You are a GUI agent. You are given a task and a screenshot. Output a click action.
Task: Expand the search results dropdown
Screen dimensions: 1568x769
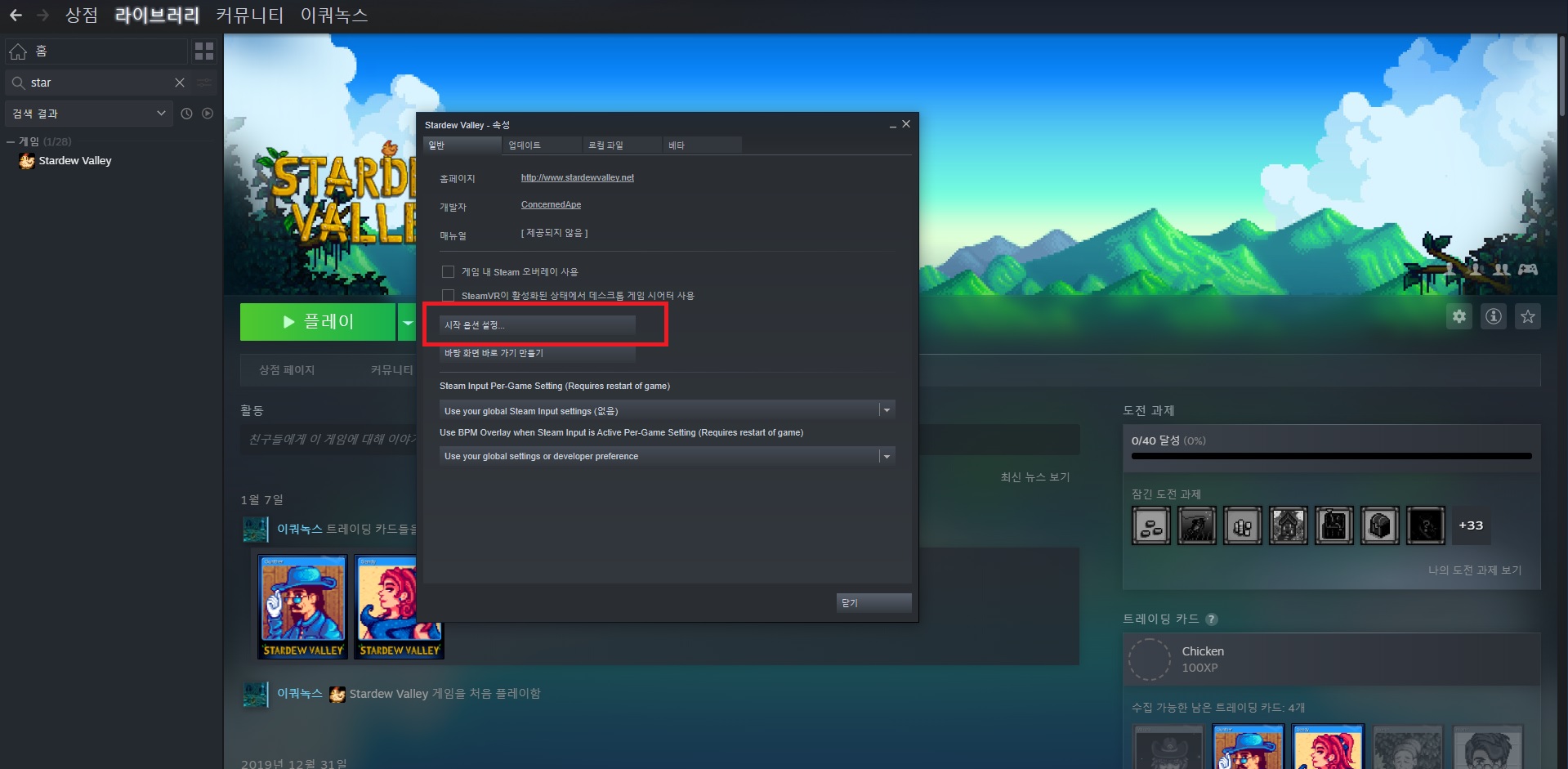(x=88, y=114)
